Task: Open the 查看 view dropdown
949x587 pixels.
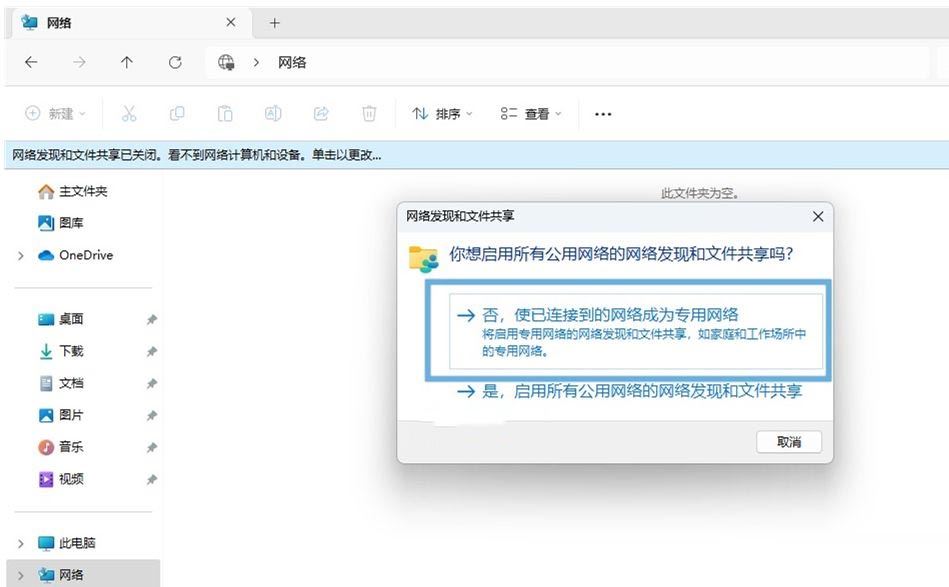Action: (531, 114)
